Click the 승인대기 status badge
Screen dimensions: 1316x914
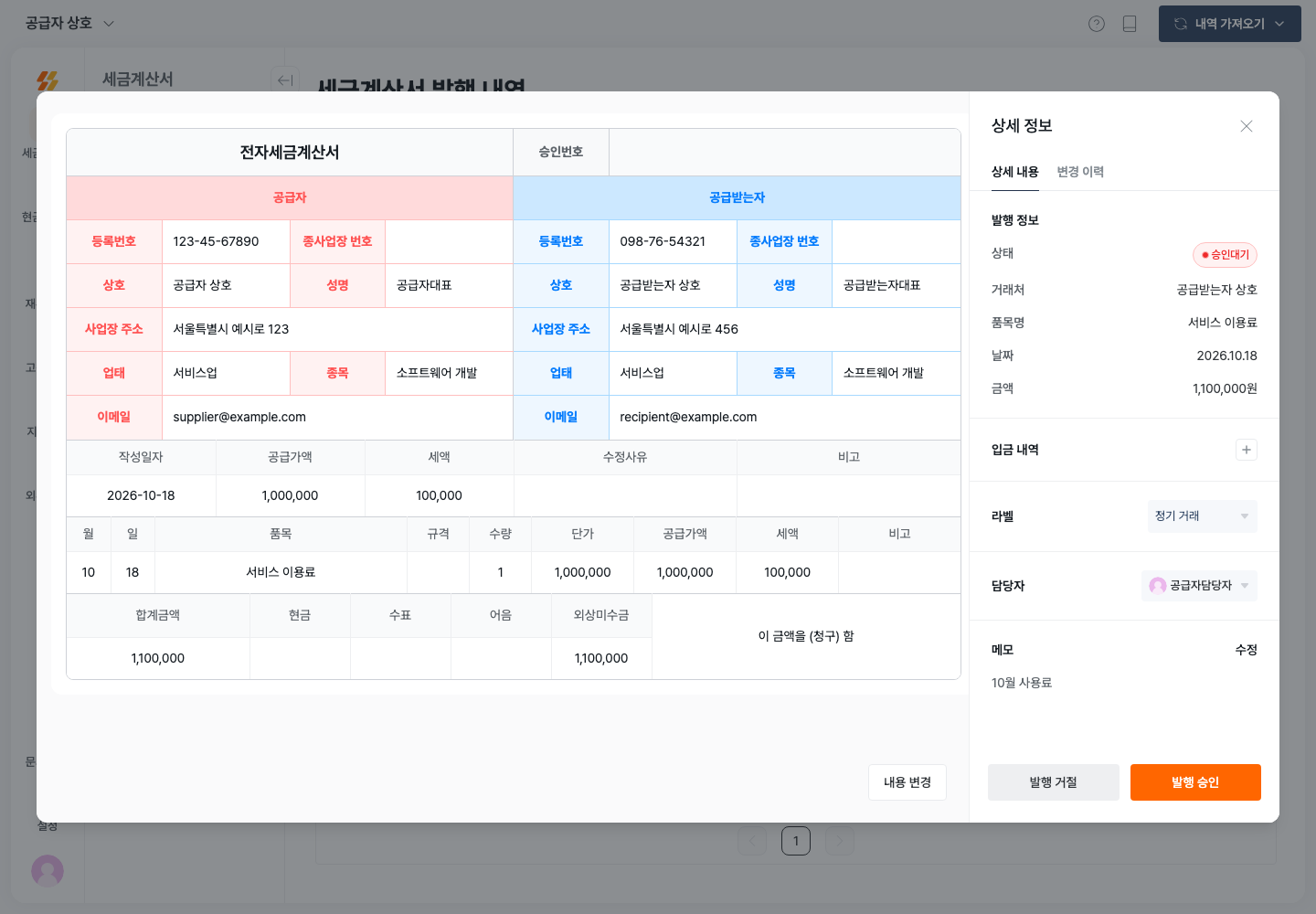pyautogui.click(x=1225, y=255)
